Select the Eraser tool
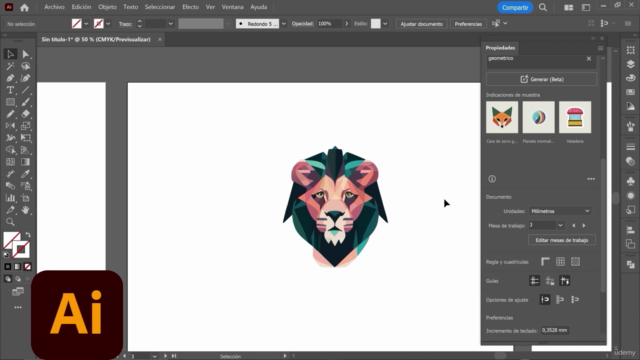The height and width of the screenshot is (360, 640). [x=26, y=114]
